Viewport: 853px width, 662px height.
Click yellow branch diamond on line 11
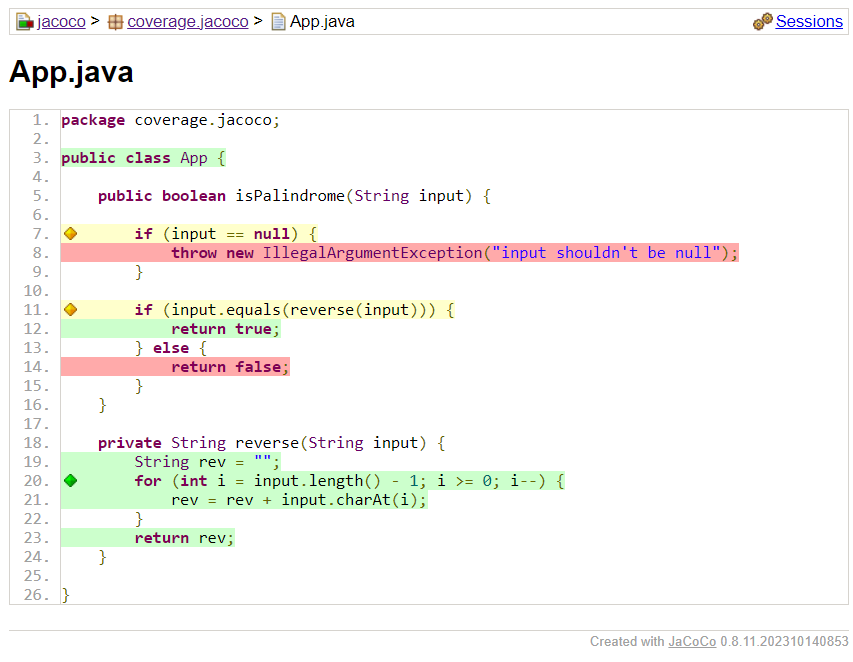pyautogui.click(x=70, y=309)
